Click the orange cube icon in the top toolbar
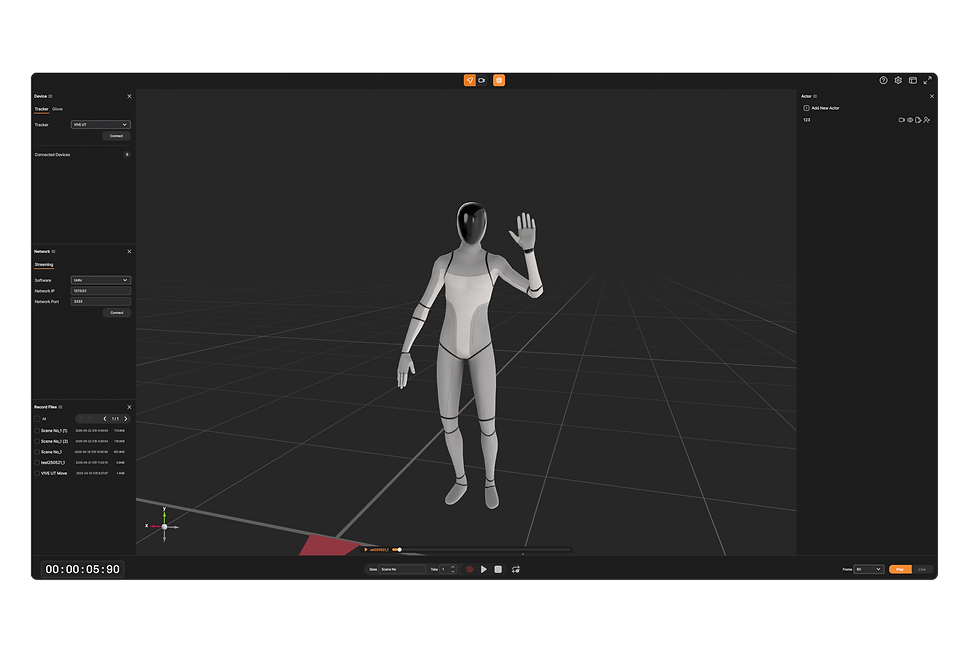 (499, 80)
